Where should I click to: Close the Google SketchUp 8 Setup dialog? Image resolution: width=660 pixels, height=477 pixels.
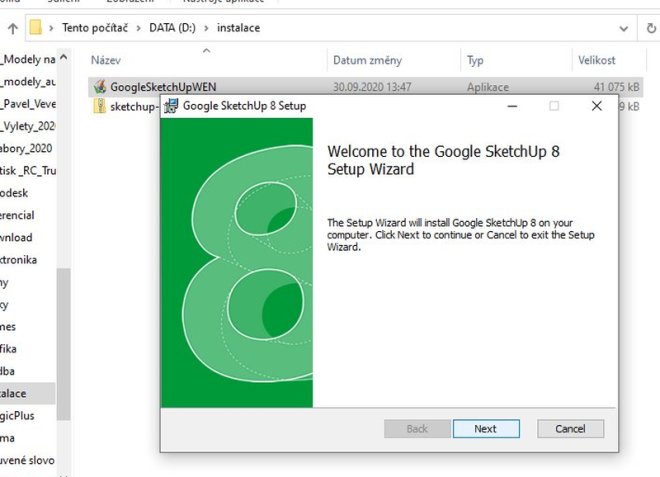point(596,106)
